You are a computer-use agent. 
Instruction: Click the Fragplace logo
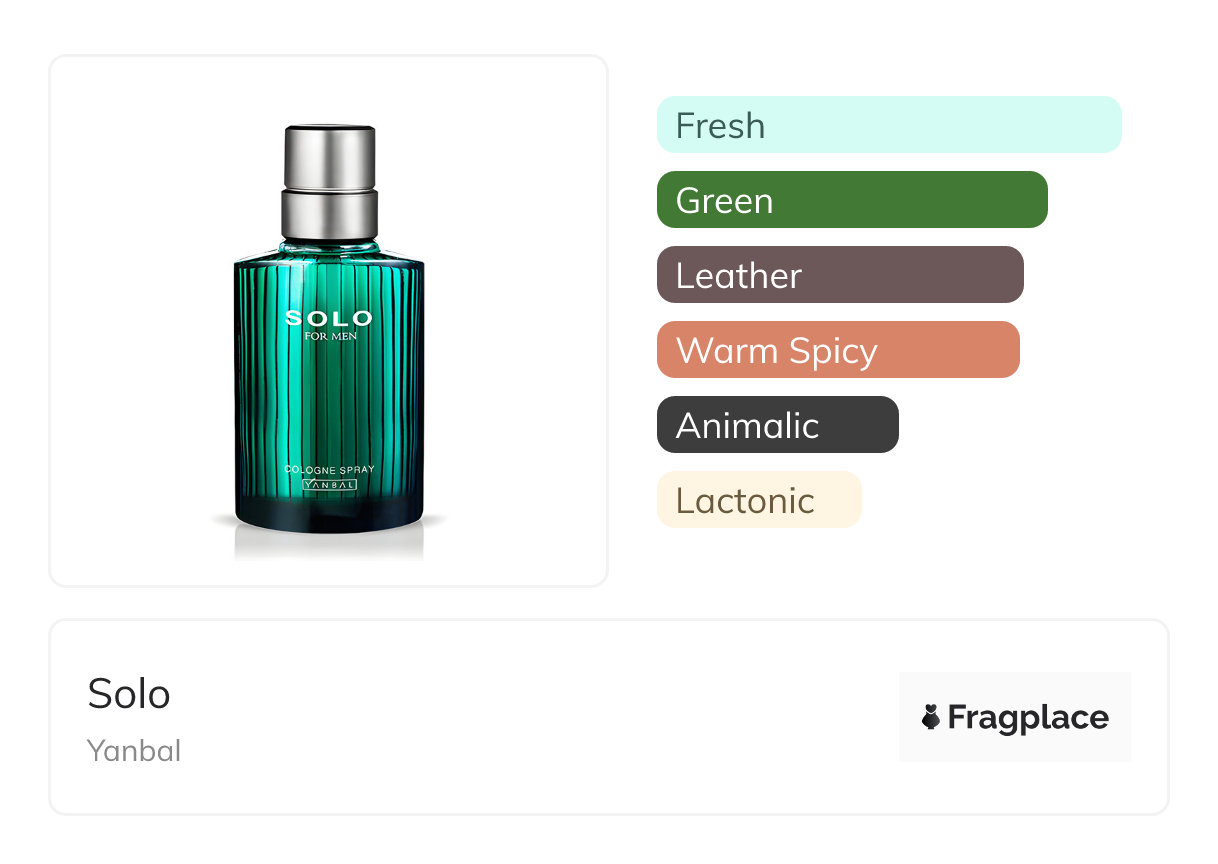(1015, 717)
